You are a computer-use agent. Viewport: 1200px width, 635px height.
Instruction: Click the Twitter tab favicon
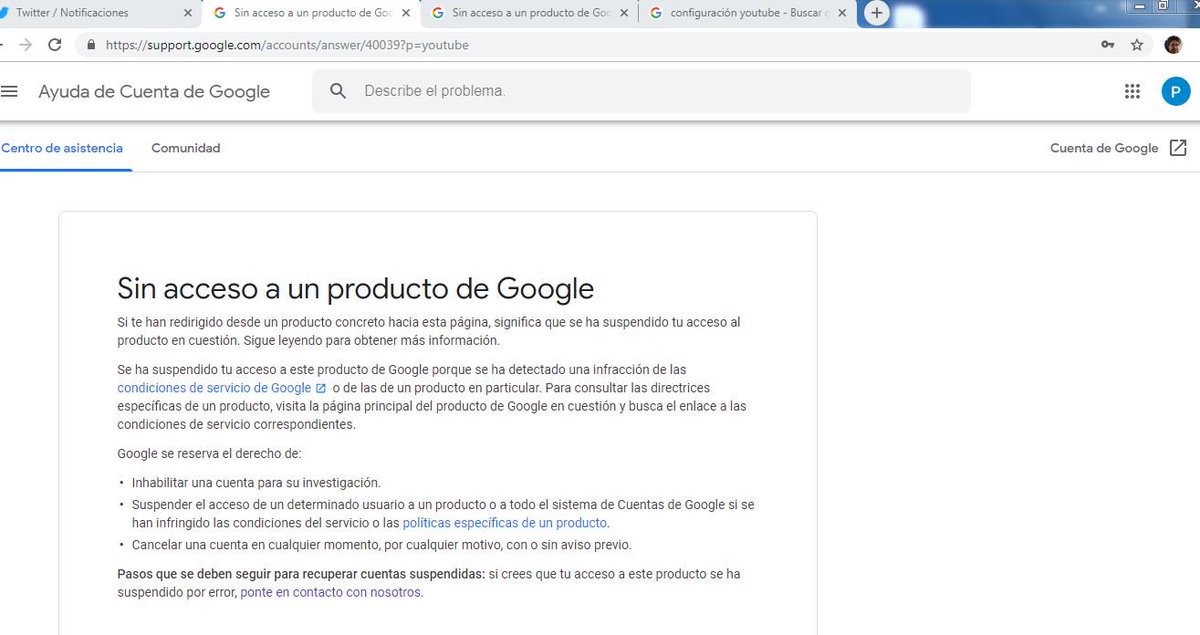[x=5, y=13]
